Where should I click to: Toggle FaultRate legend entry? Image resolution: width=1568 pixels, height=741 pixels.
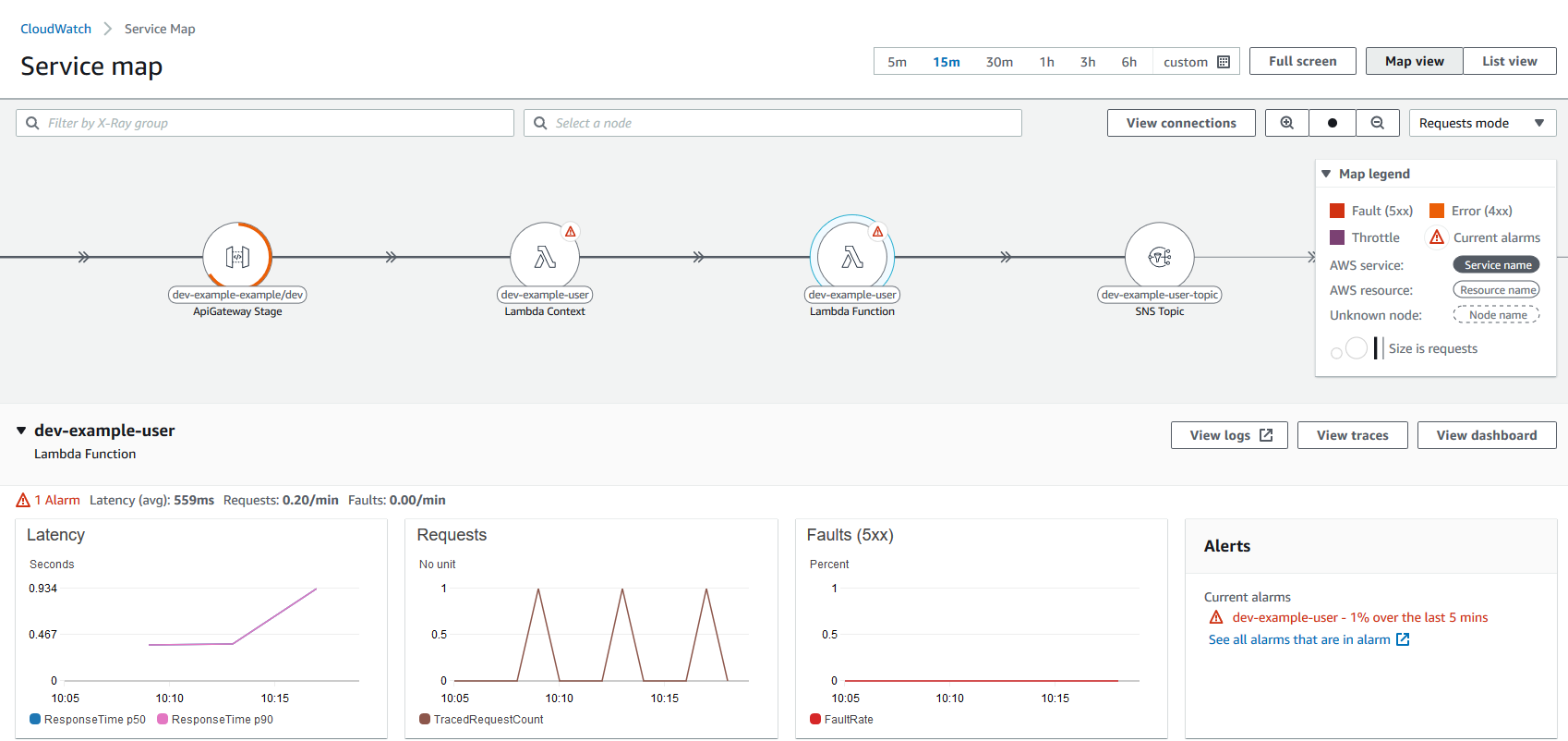pos(841,719)
